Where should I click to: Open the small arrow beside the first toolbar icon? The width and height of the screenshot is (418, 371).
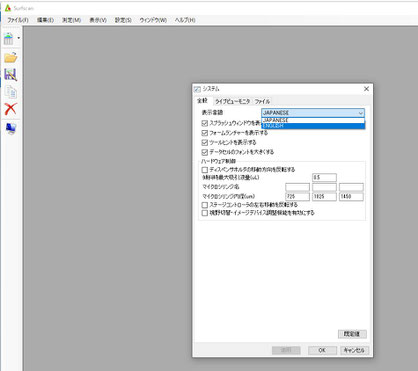pyautogui.click(x=18, y=38)
